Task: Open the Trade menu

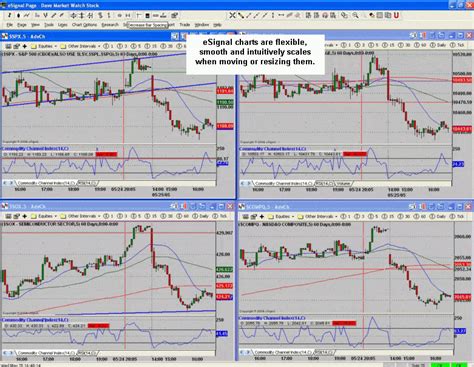Action: (x=185, y=25)
